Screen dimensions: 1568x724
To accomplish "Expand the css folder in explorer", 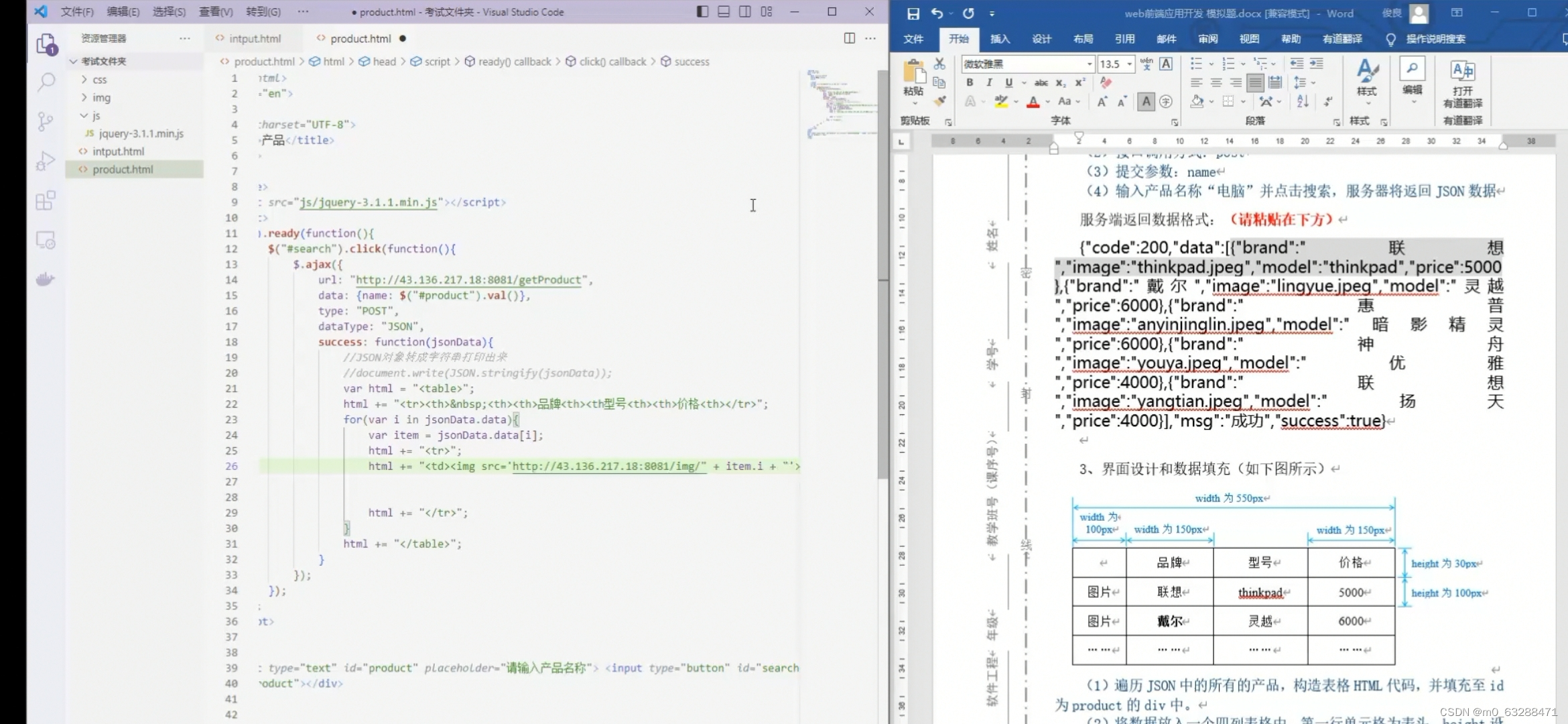I will point(99,80).
